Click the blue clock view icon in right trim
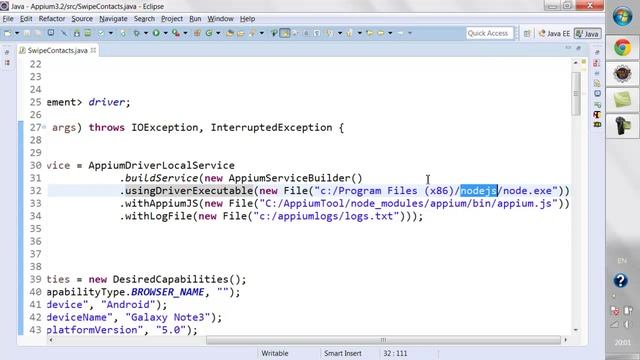640x360 pixels. point(597,93)
